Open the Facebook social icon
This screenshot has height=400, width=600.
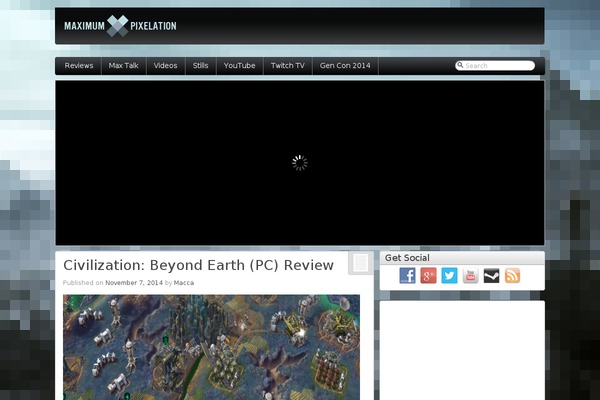click(407, 275)
